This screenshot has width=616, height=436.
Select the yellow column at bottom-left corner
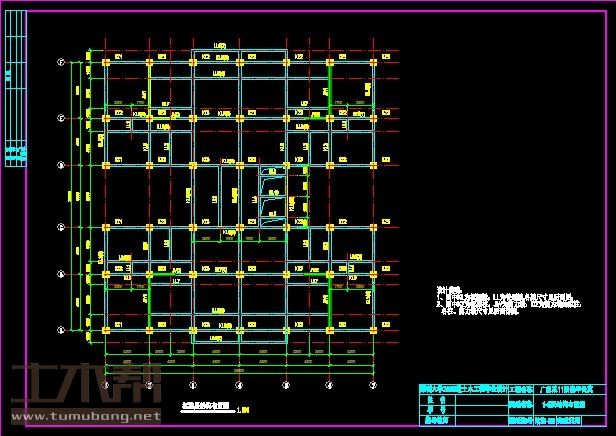coord(105,329)
